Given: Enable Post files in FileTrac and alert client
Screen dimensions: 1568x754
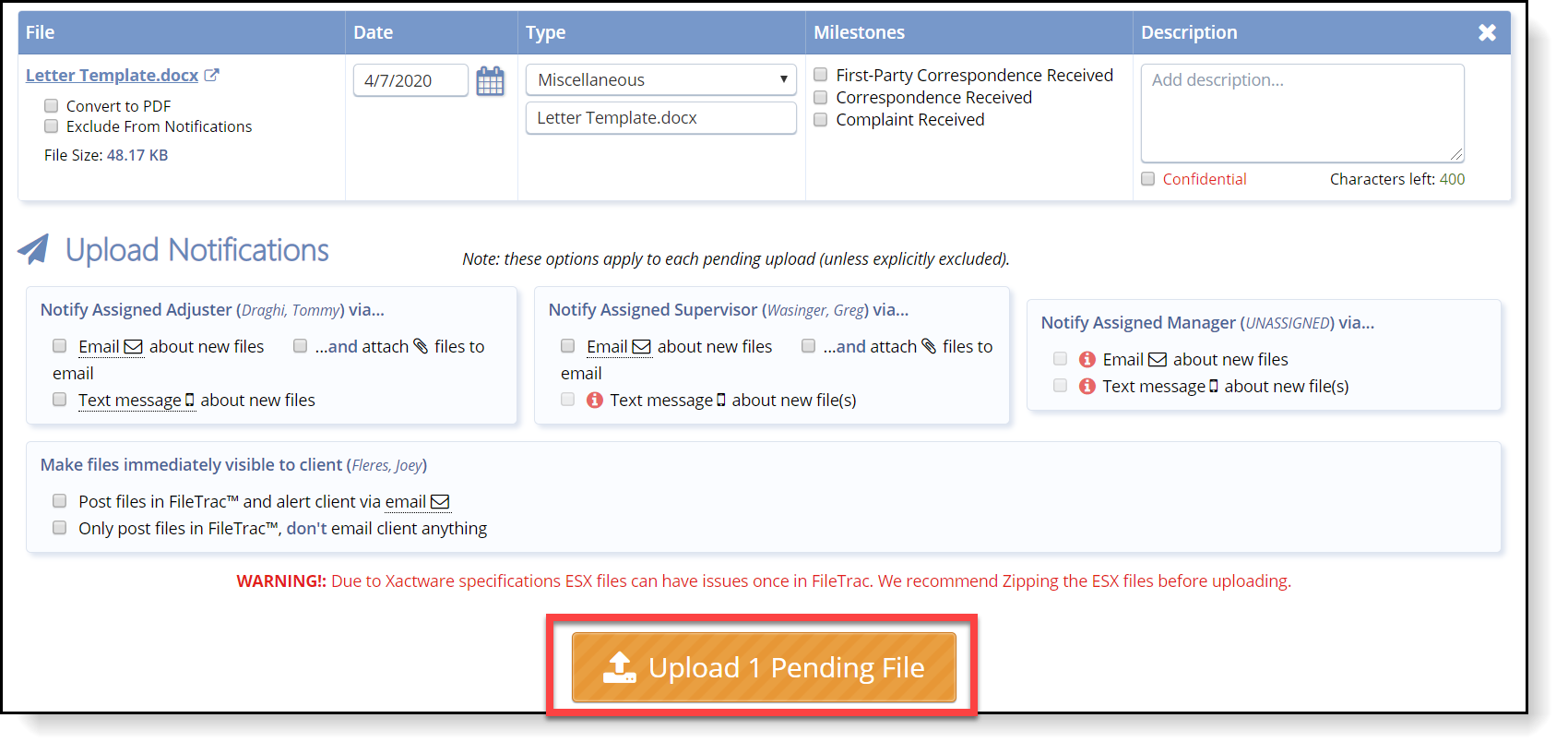Looking at the screenshot, I should click(x=60, y=501).
